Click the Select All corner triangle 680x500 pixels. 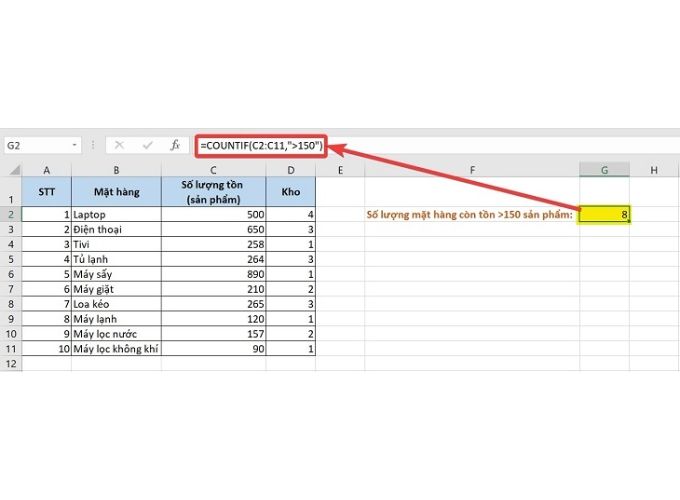tap(11, 170)
